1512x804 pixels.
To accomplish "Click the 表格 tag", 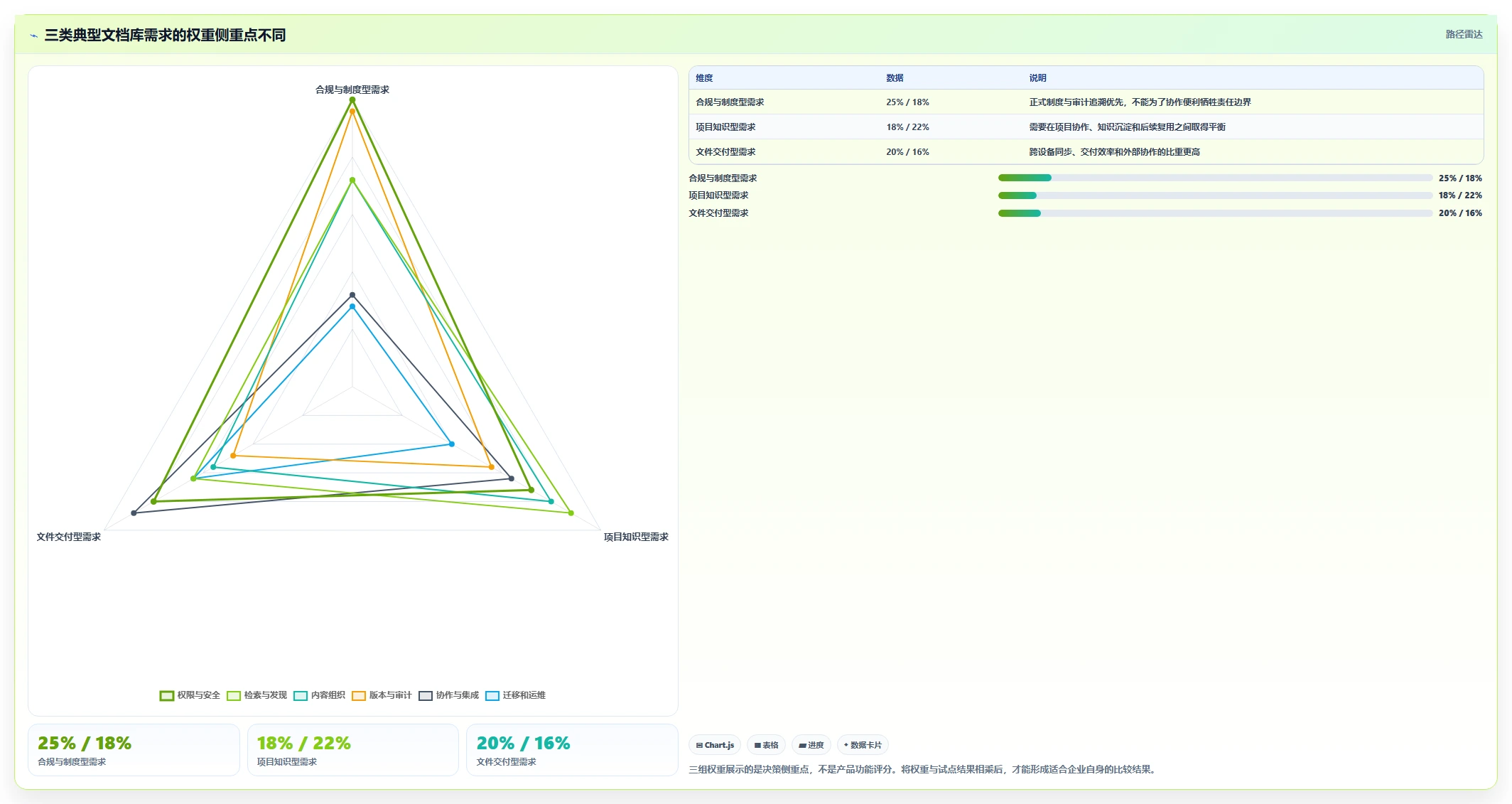I will tap(766, 745).
